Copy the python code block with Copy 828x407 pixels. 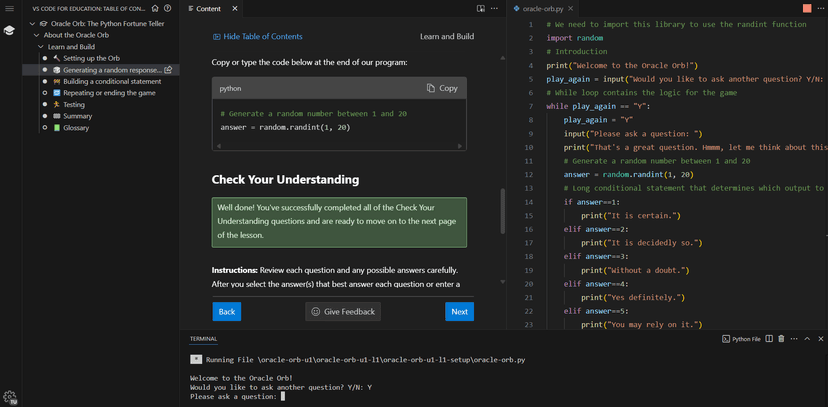tap(443, 88)
